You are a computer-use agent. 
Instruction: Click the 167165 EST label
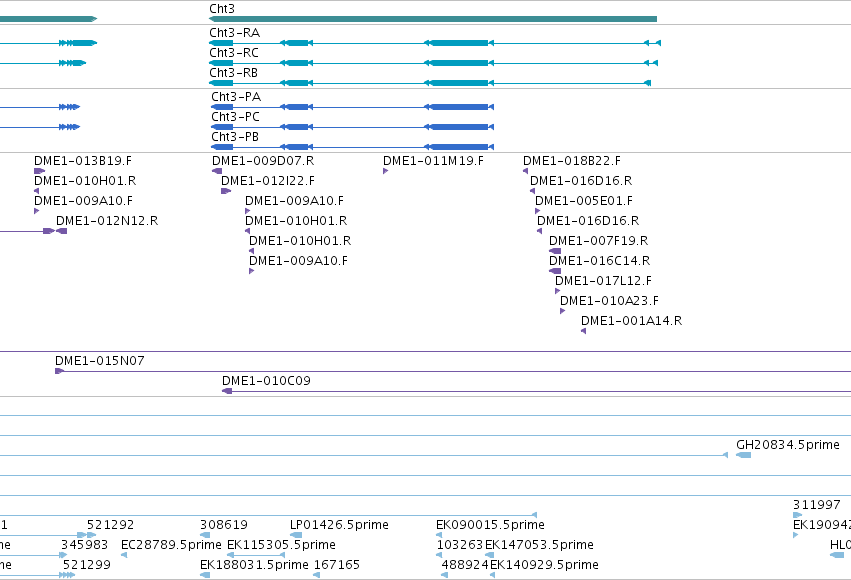(x=337, y=565)
